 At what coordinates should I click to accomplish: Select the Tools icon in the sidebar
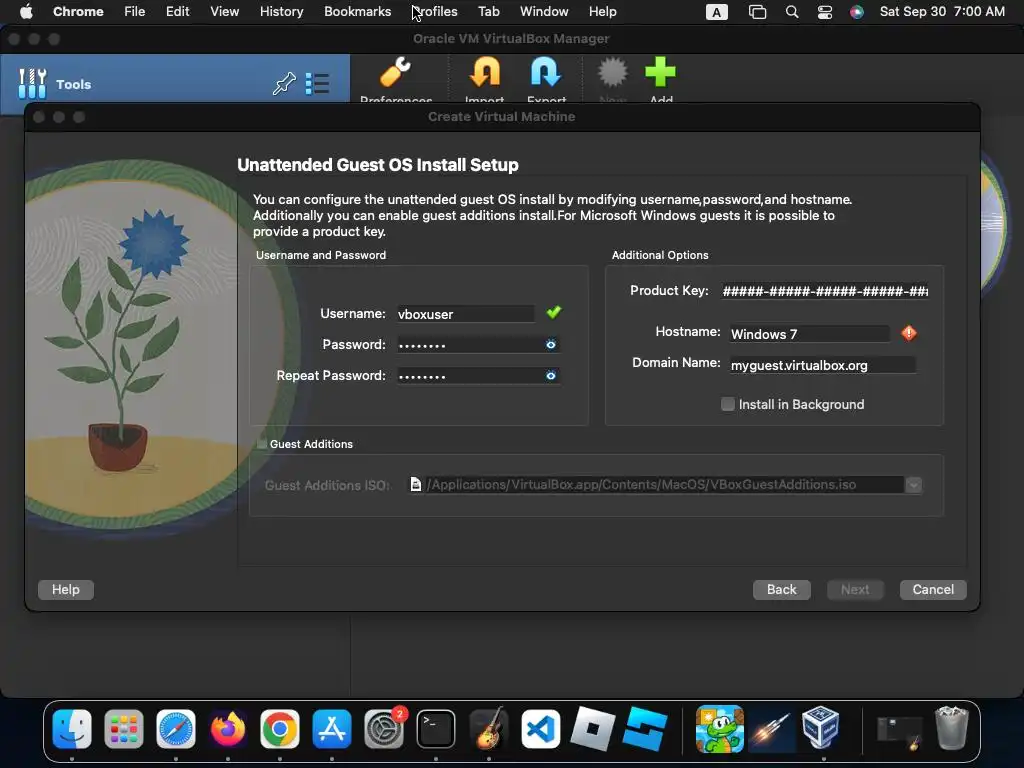tap(32, 84)
